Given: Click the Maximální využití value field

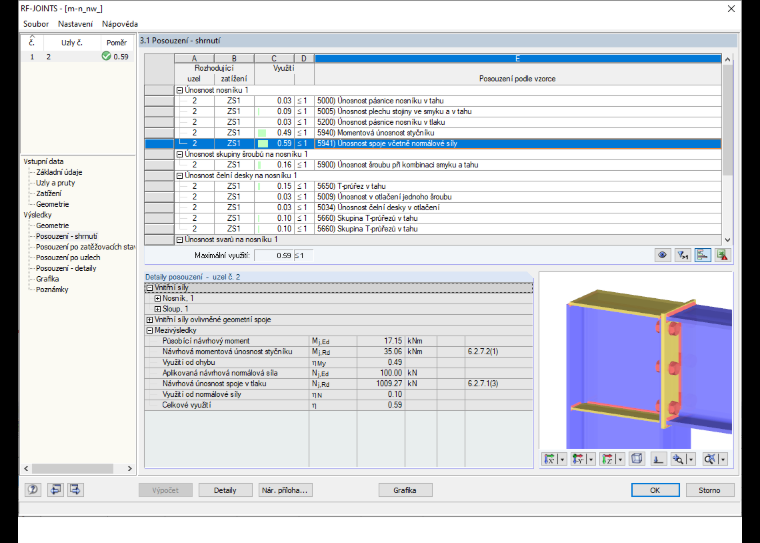Looking at the screenshot, I should click(x=274, y=255).
